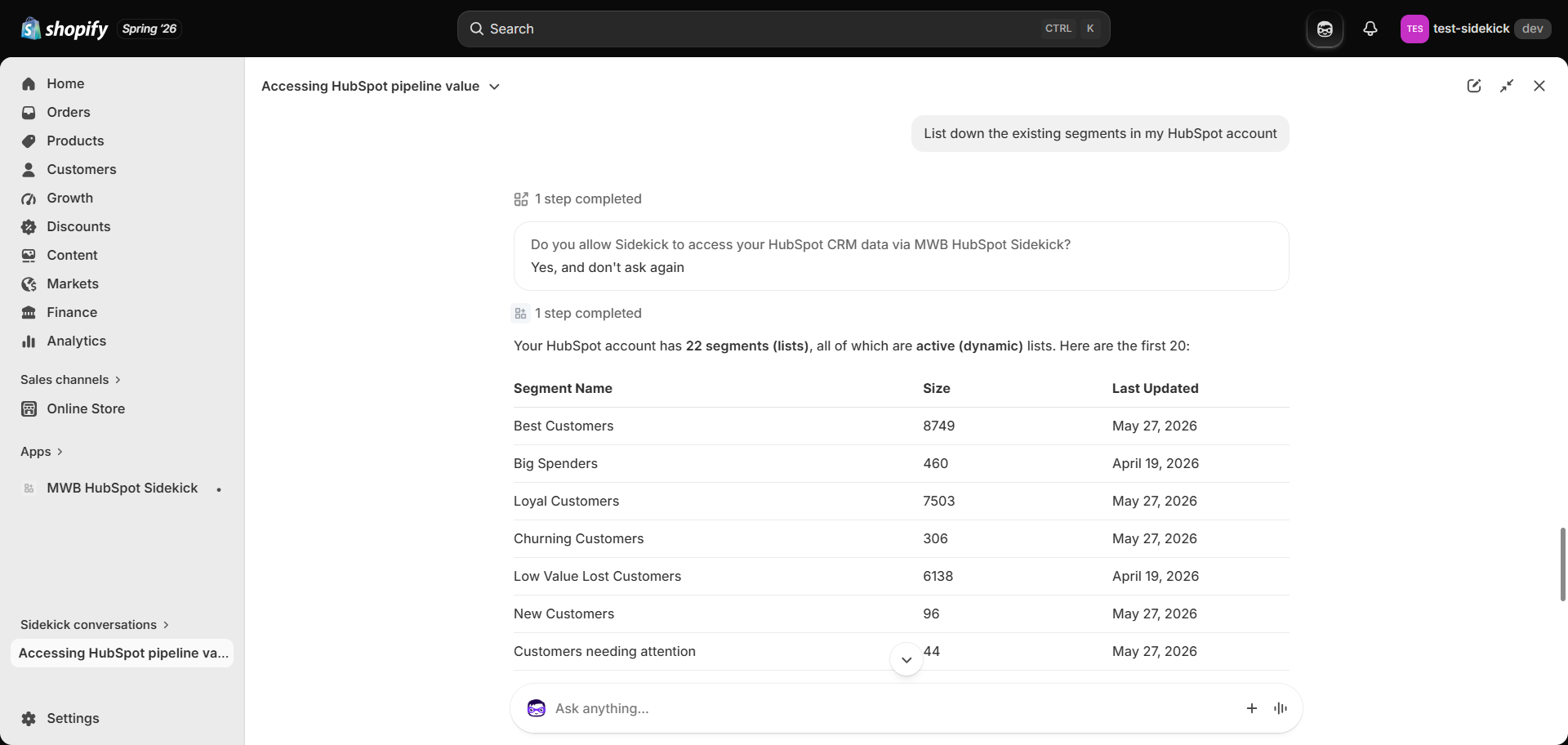
Task: Click 'New Customers' segment name
Action: (x=563, y=613)
